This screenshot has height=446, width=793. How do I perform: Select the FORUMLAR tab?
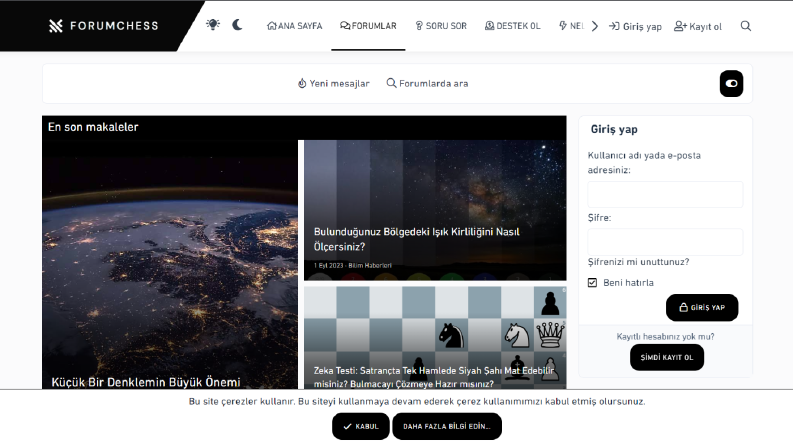368,26
